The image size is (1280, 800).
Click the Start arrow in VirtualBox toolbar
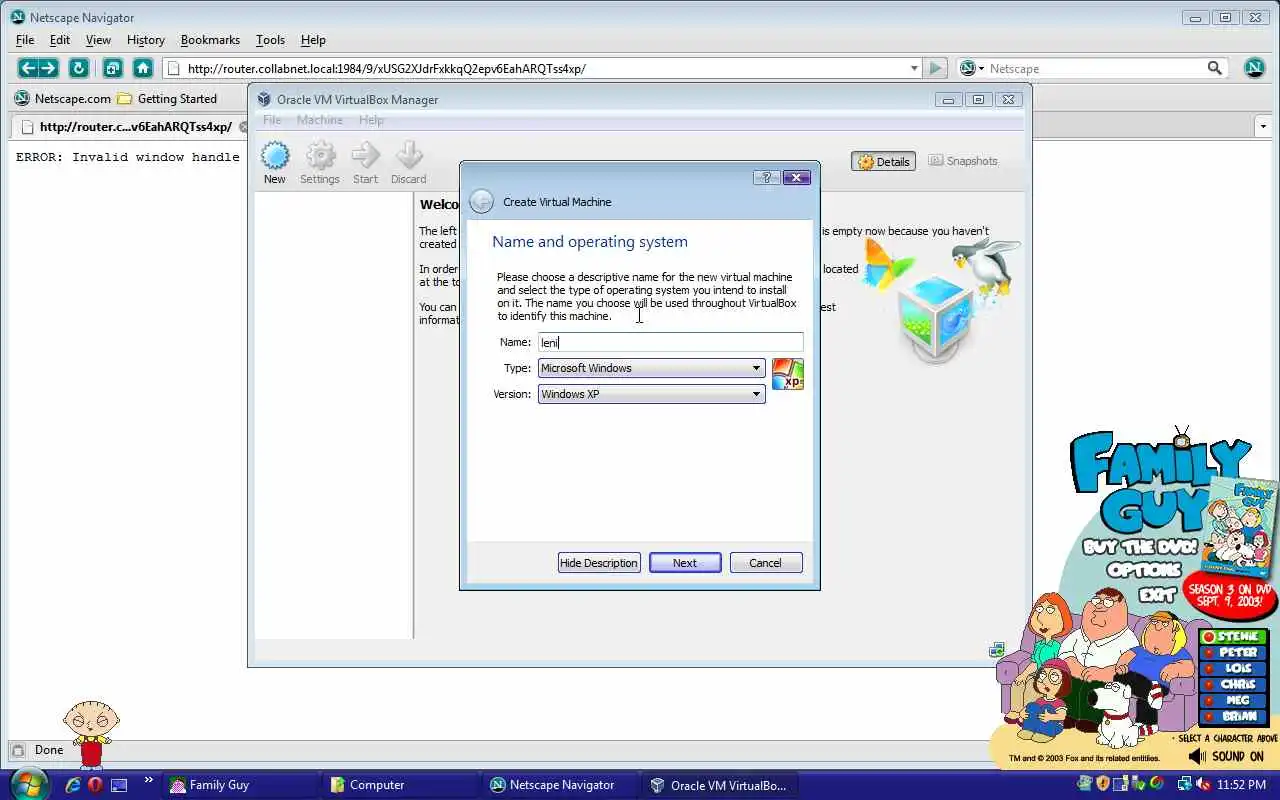366,156
